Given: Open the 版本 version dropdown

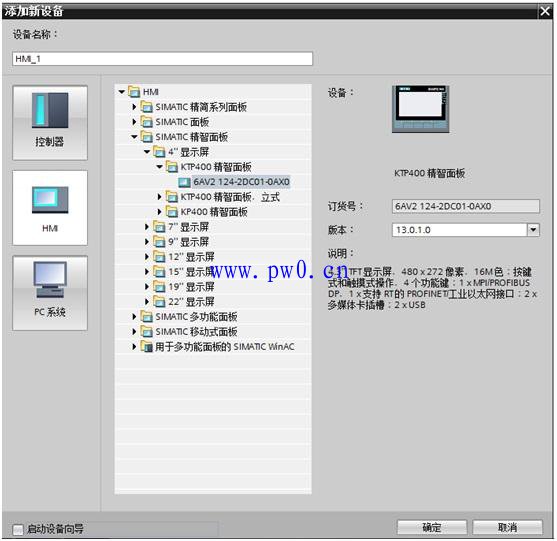Looking at the screenshot, I should [x=533, y=229].
